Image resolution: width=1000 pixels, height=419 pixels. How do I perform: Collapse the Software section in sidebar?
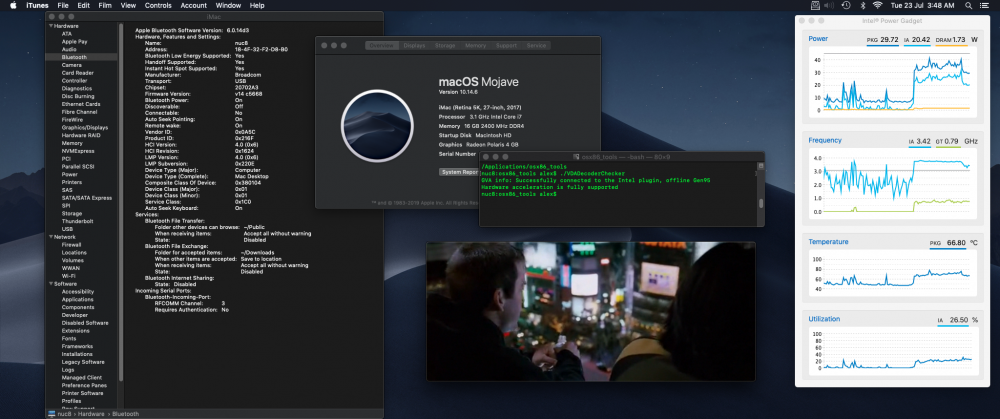[x=51, y=284]
